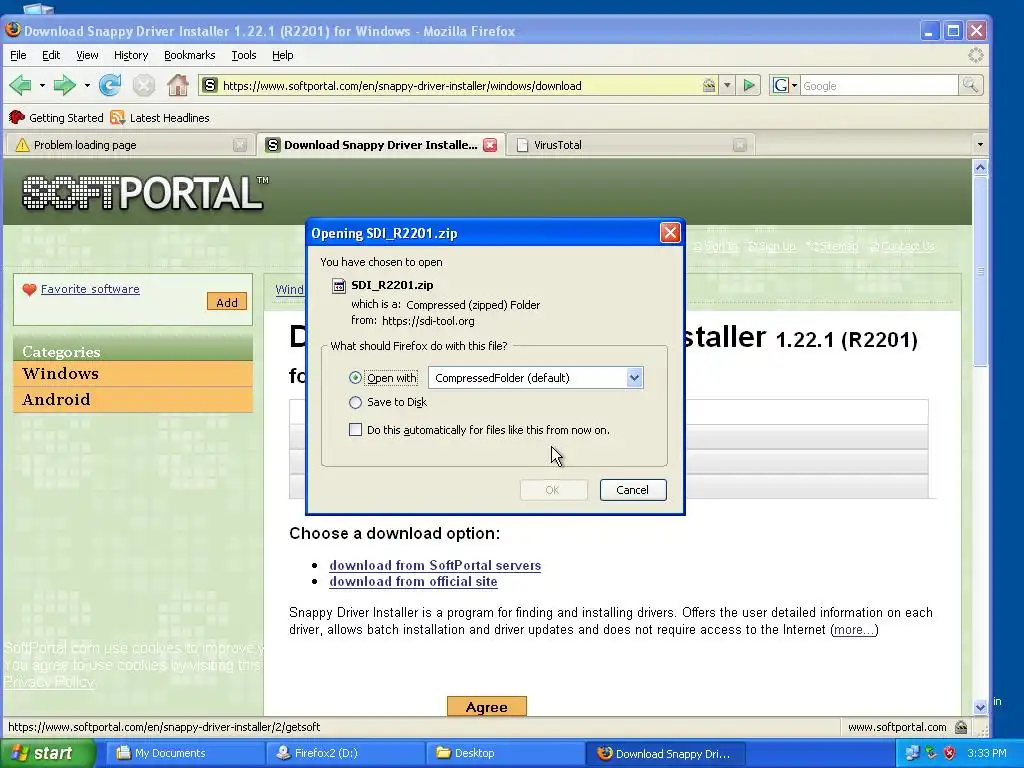This screenshot has width=1024, height=768.
Task: Click the green Go arrow beside address bar
Action: tap(749, 86)
